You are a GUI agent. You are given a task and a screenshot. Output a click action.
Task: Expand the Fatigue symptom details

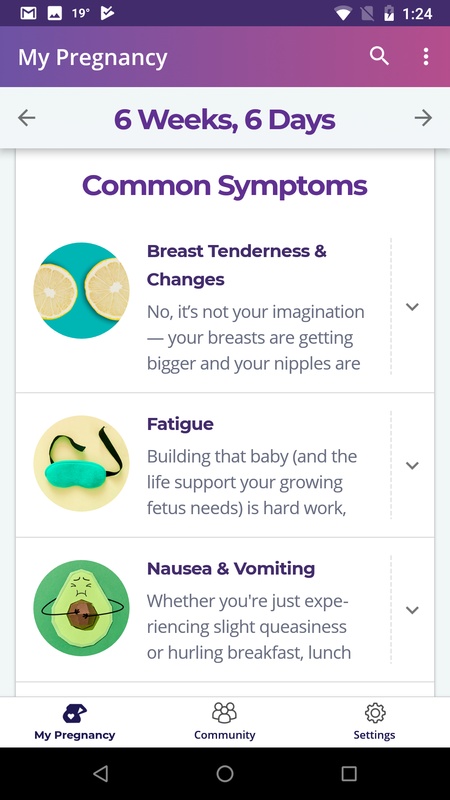(412, 465)
